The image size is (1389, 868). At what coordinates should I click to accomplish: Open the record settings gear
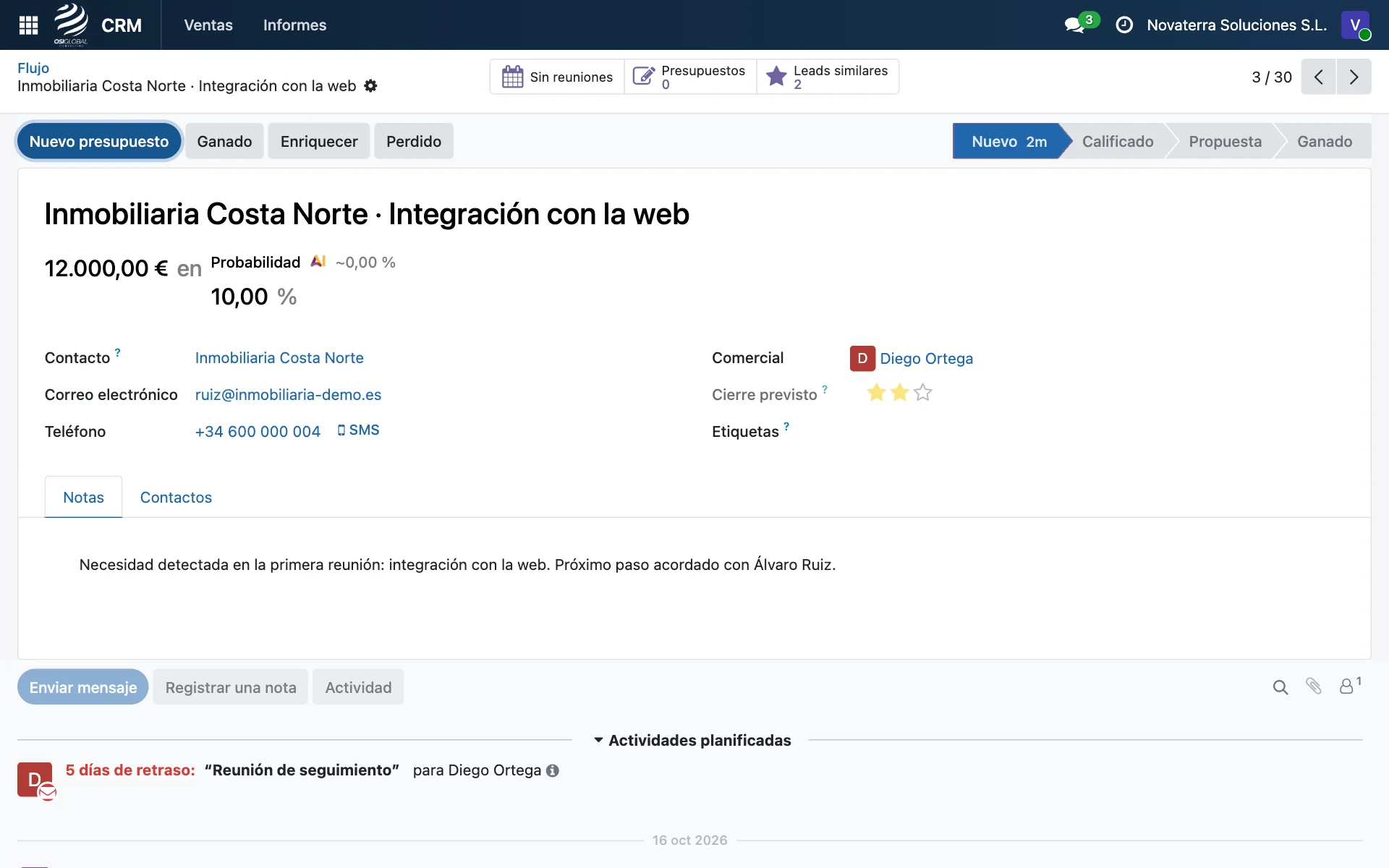click(370, 86)
